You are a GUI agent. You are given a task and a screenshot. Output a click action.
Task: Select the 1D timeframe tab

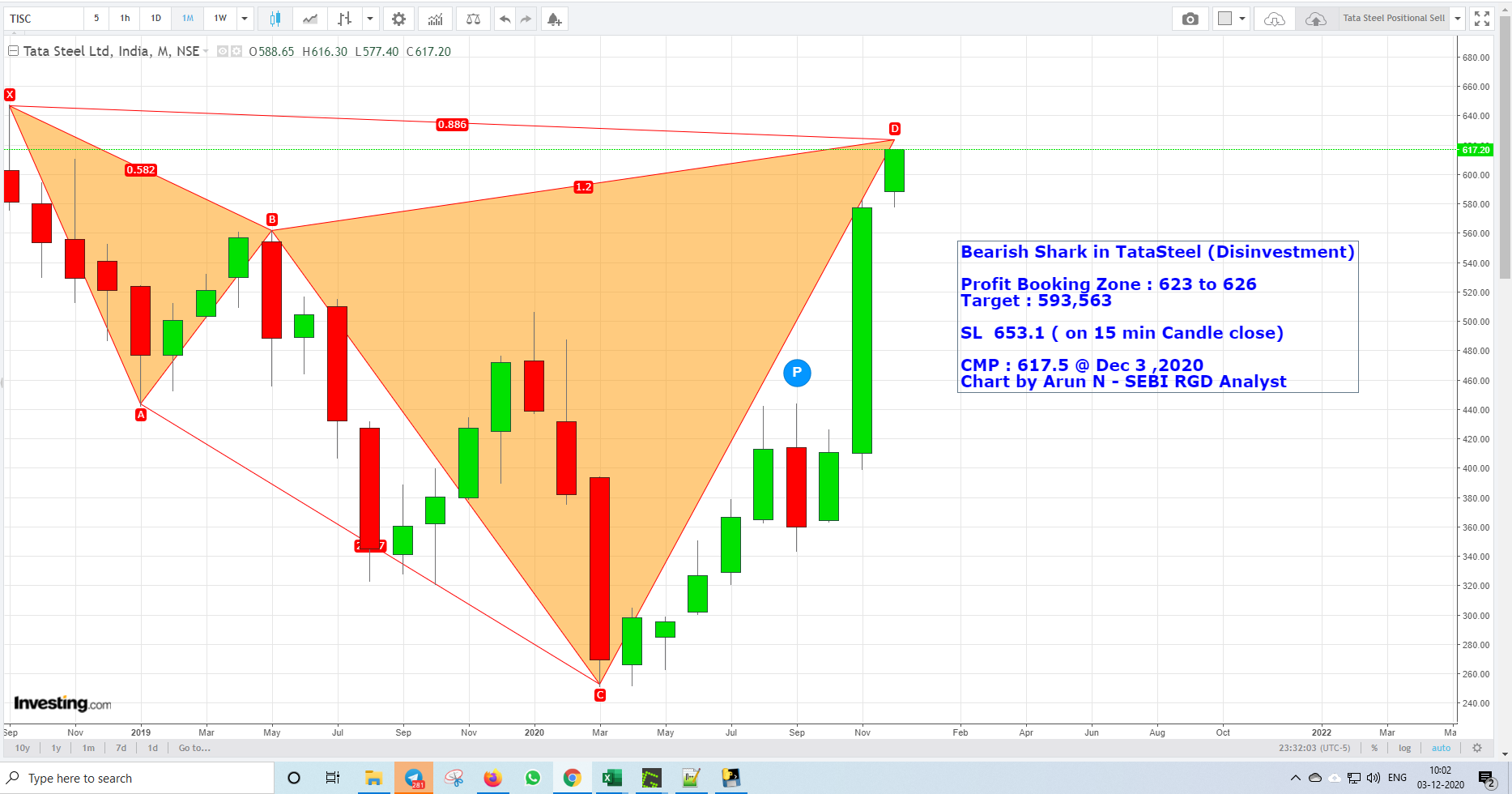click(155, 18)
